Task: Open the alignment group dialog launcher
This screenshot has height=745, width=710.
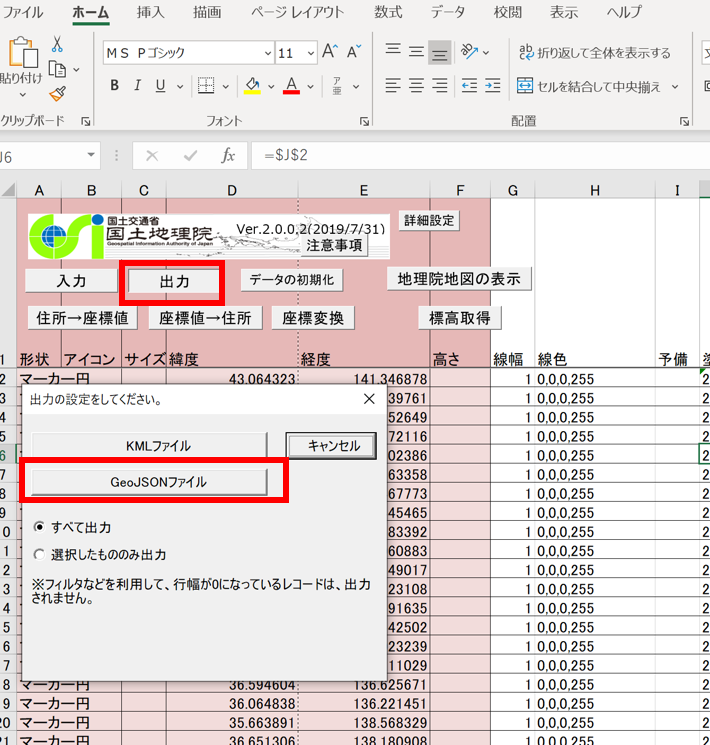Action: coord(684,122)
